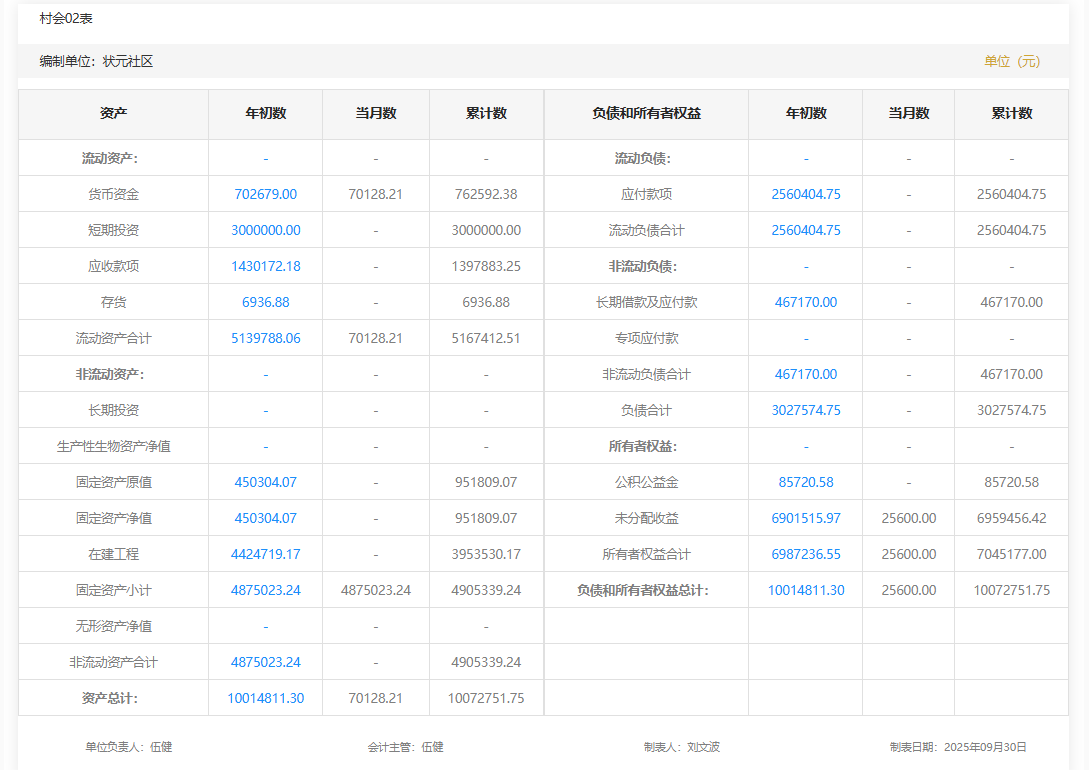Click the 公积公益金 value 85720.58
The width and height of the screenshot is (1089, 770).
[x=805, y=482]
